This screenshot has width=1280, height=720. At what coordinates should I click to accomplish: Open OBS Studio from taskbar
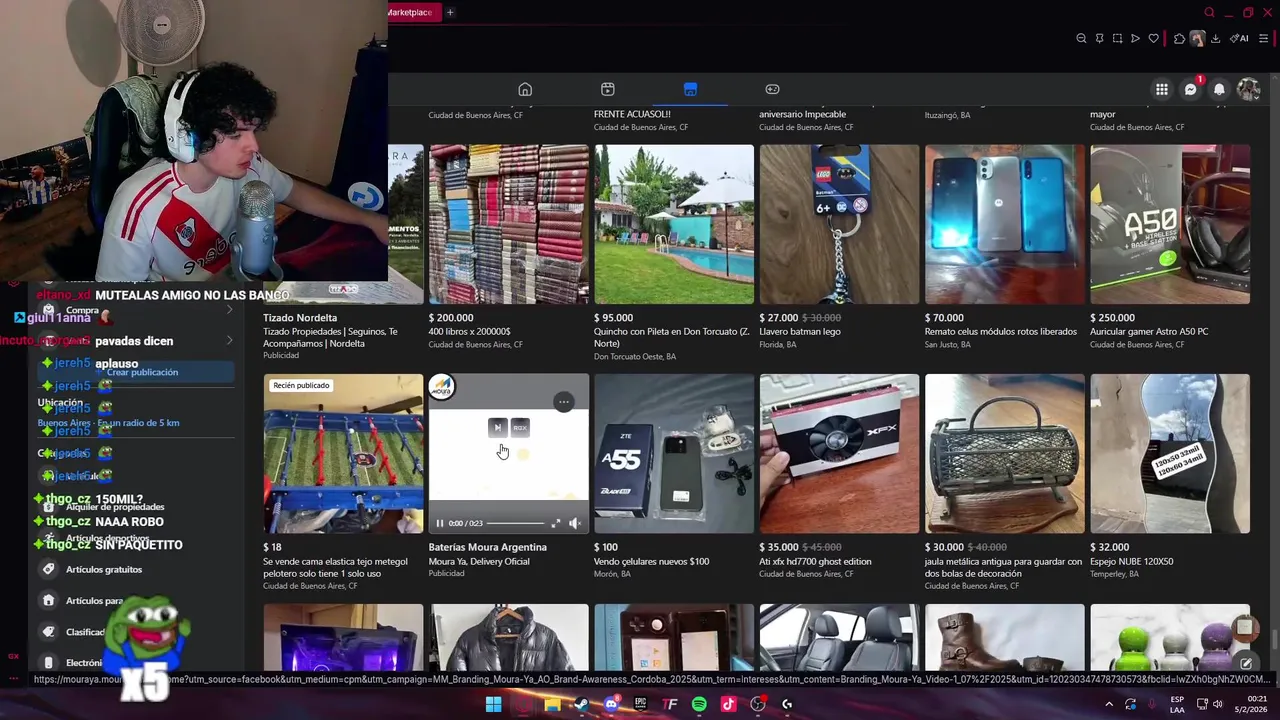758,704
